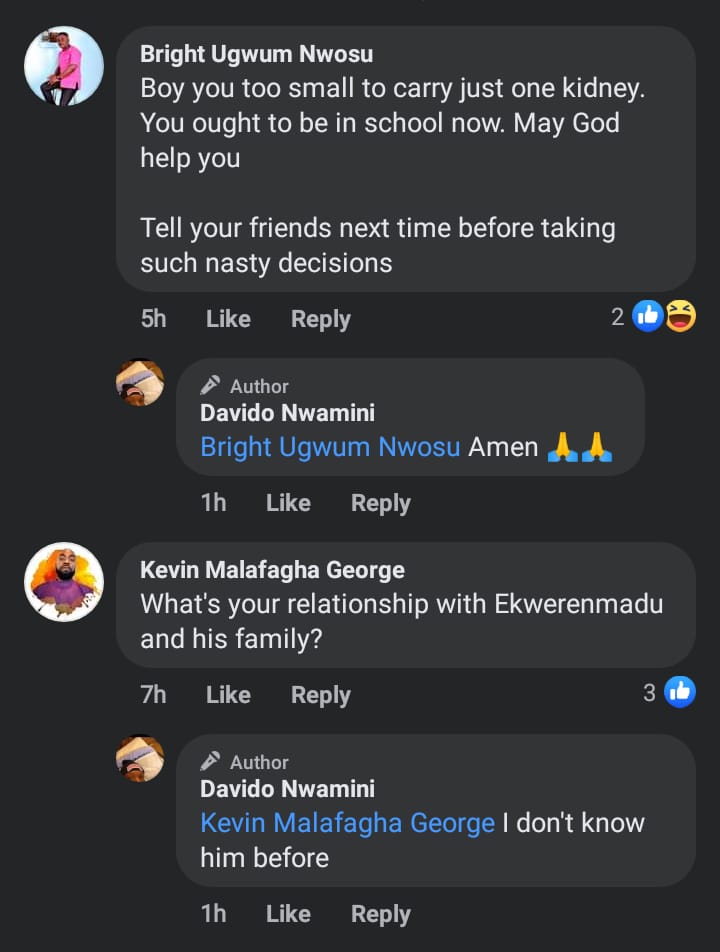Open Bright Ugwum Nwosu's profile picture

pos(64,66)
